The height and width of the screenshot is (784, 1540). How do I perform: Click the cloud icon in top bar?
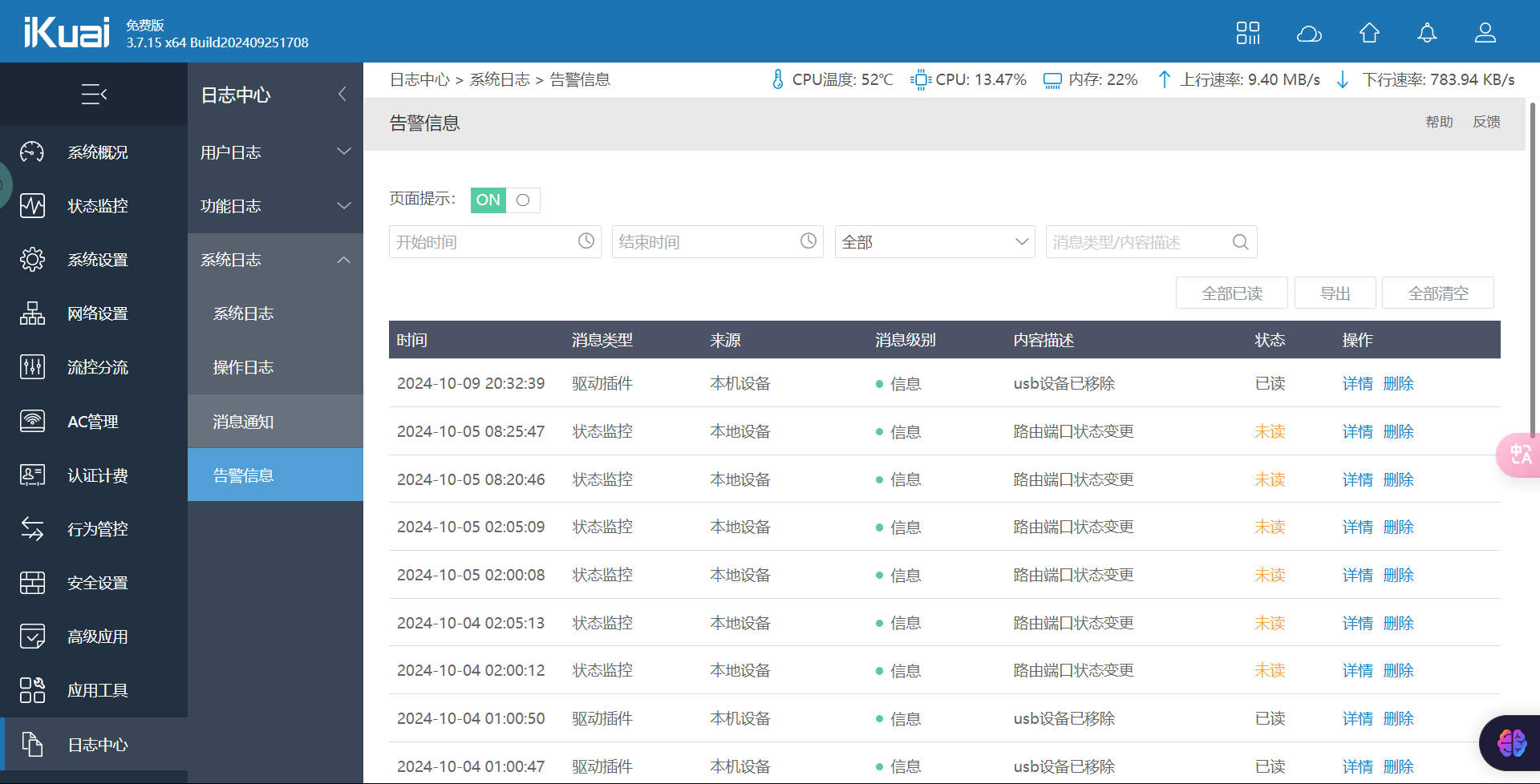tap(1309, 34)
